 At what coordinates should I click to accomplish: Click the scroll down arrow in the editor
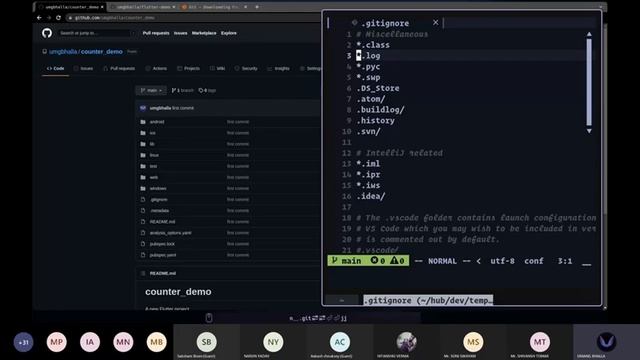point(589,131)
